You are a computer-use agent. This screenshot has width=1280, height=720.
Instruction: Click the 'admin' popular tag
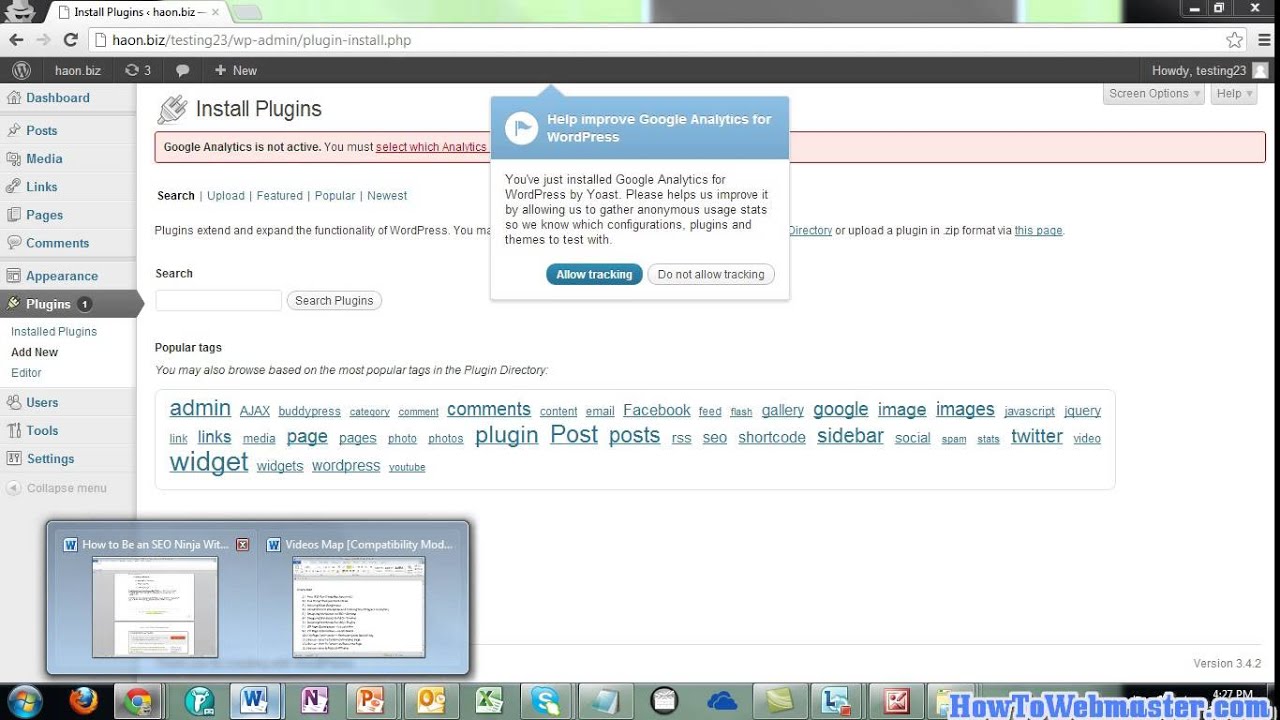click(200, 408)
